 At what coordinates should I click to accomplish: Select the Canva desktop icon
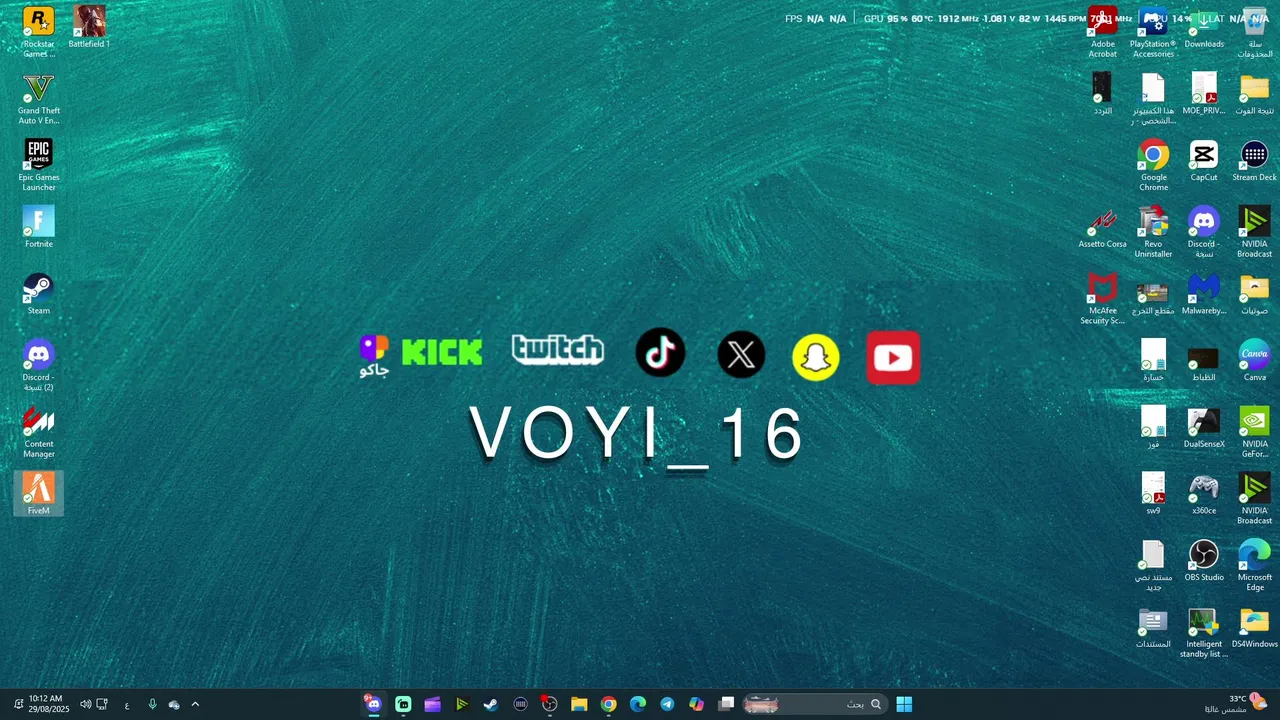click(1254, 360)
